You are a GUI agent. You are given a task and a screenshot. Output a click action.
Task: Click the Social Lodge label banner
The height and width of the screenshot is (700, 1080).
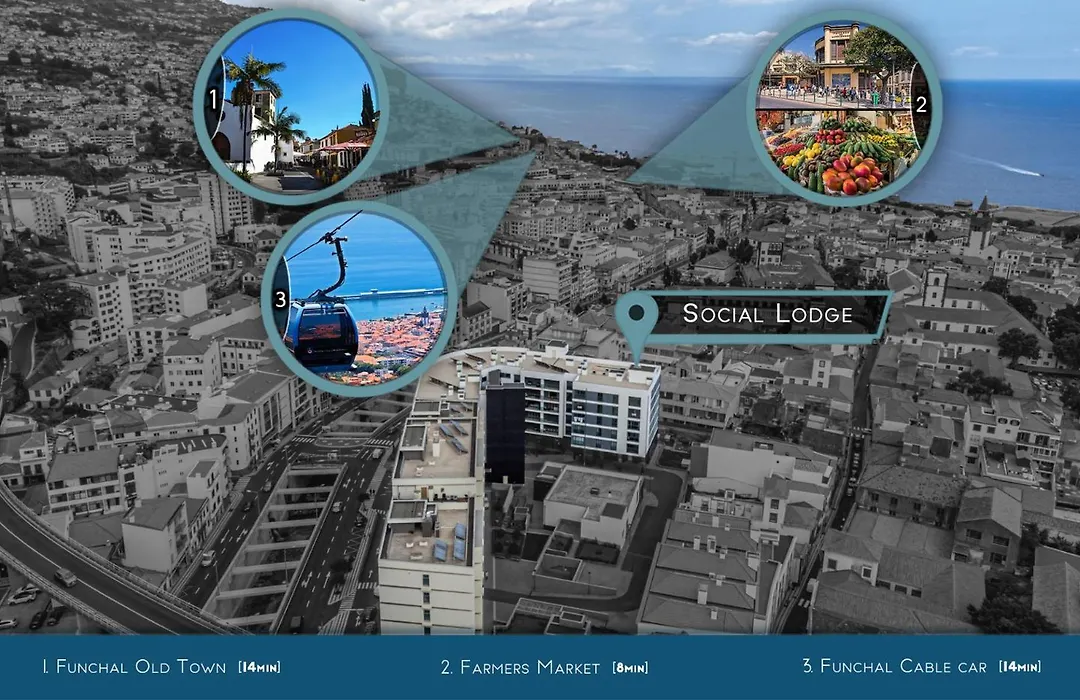tap(767, 313)
